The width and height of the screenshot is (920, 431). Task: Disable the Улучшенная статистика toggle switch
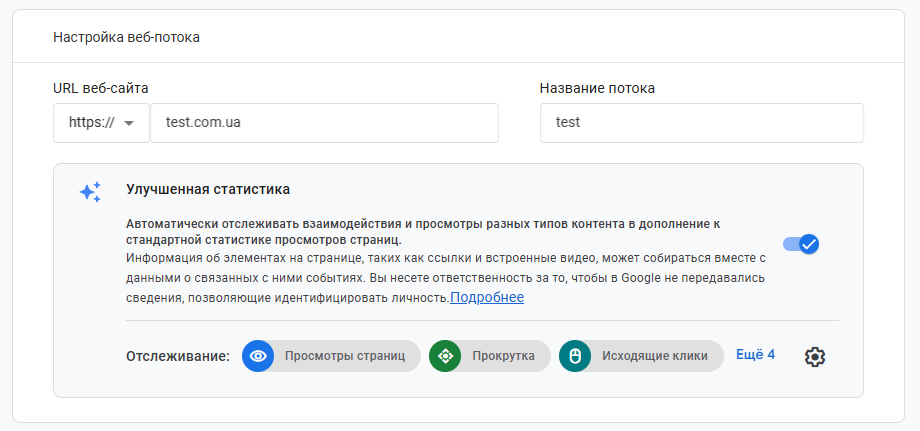(801, 244)
